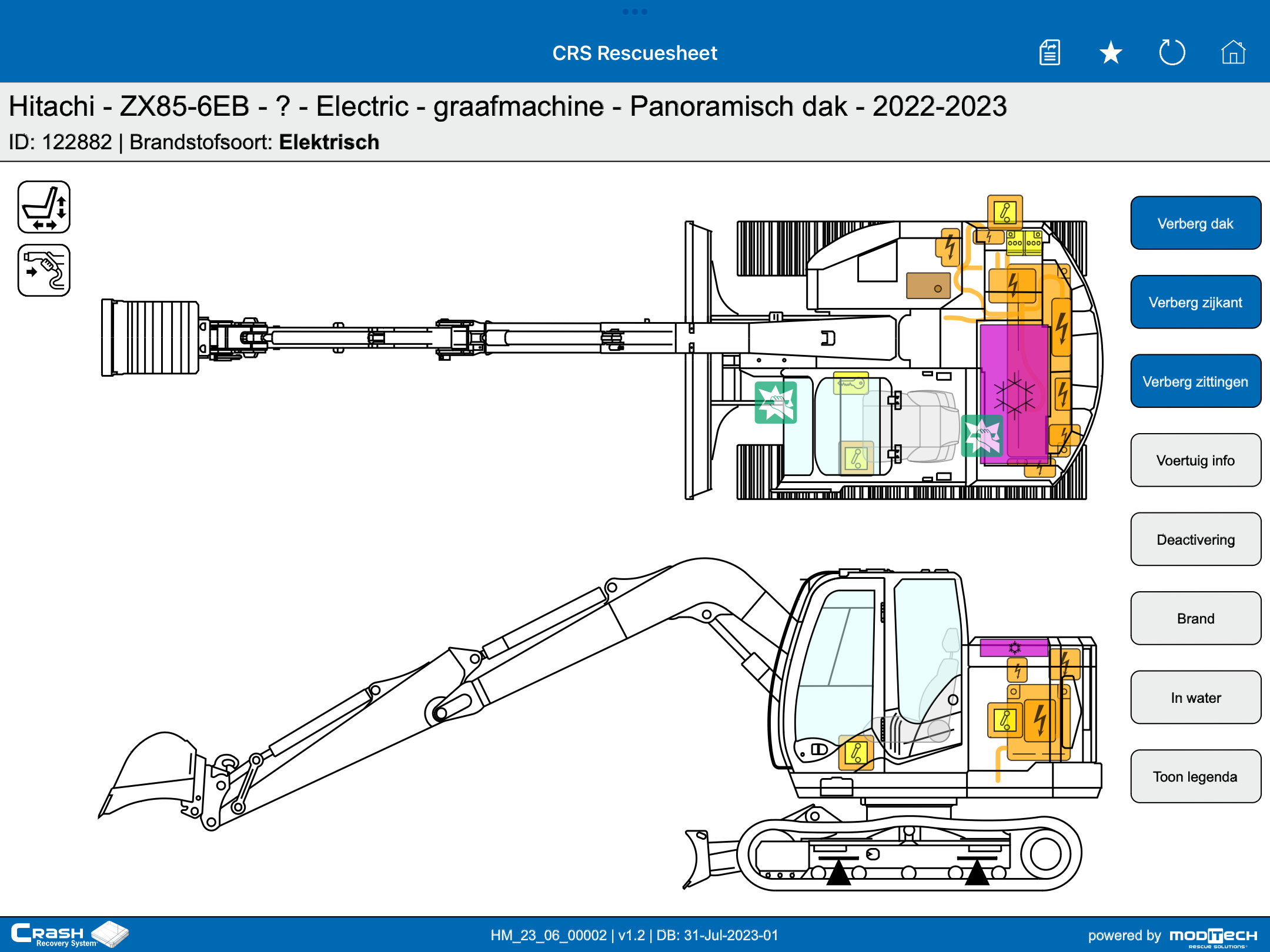Select yellow key ignition symbol in cab
The height and width of the screenshot is (952, 1270).
850,384
